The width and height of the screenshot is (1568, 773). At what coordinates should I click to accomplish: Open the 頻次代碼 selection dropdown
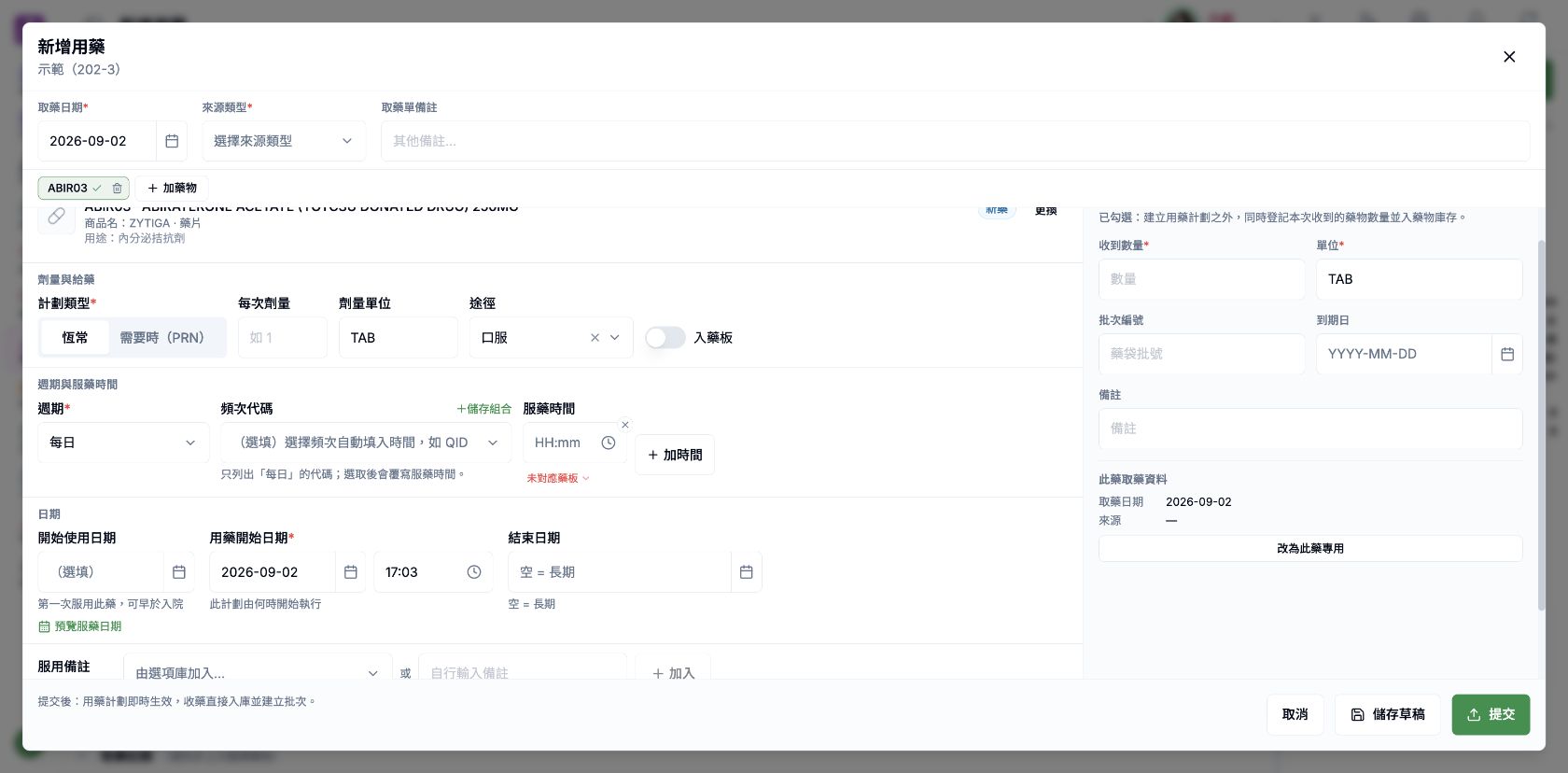pos(366,443)
